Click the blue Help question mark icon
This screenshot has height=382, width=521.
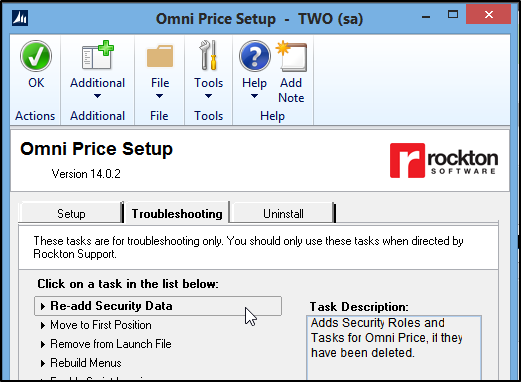coord(255,56)
